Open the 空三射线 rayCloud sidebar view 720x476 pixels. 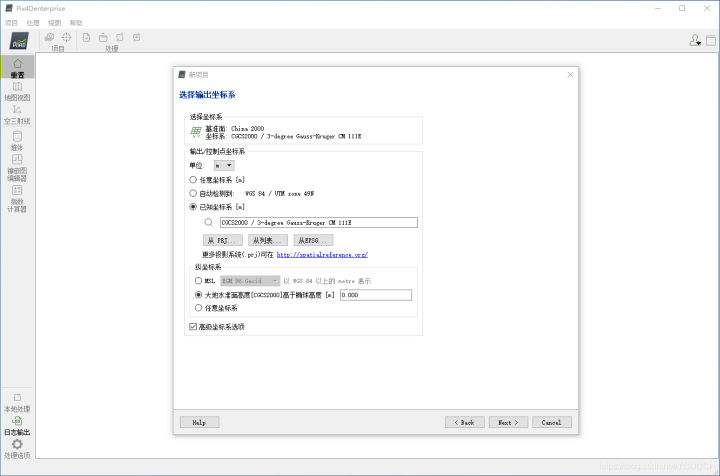coord(17,112)
